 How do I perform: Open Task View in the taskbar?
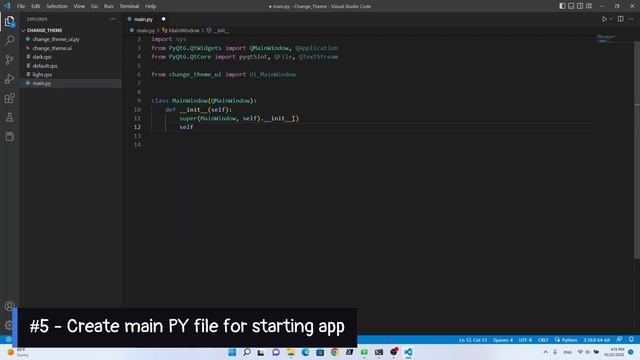261,352
